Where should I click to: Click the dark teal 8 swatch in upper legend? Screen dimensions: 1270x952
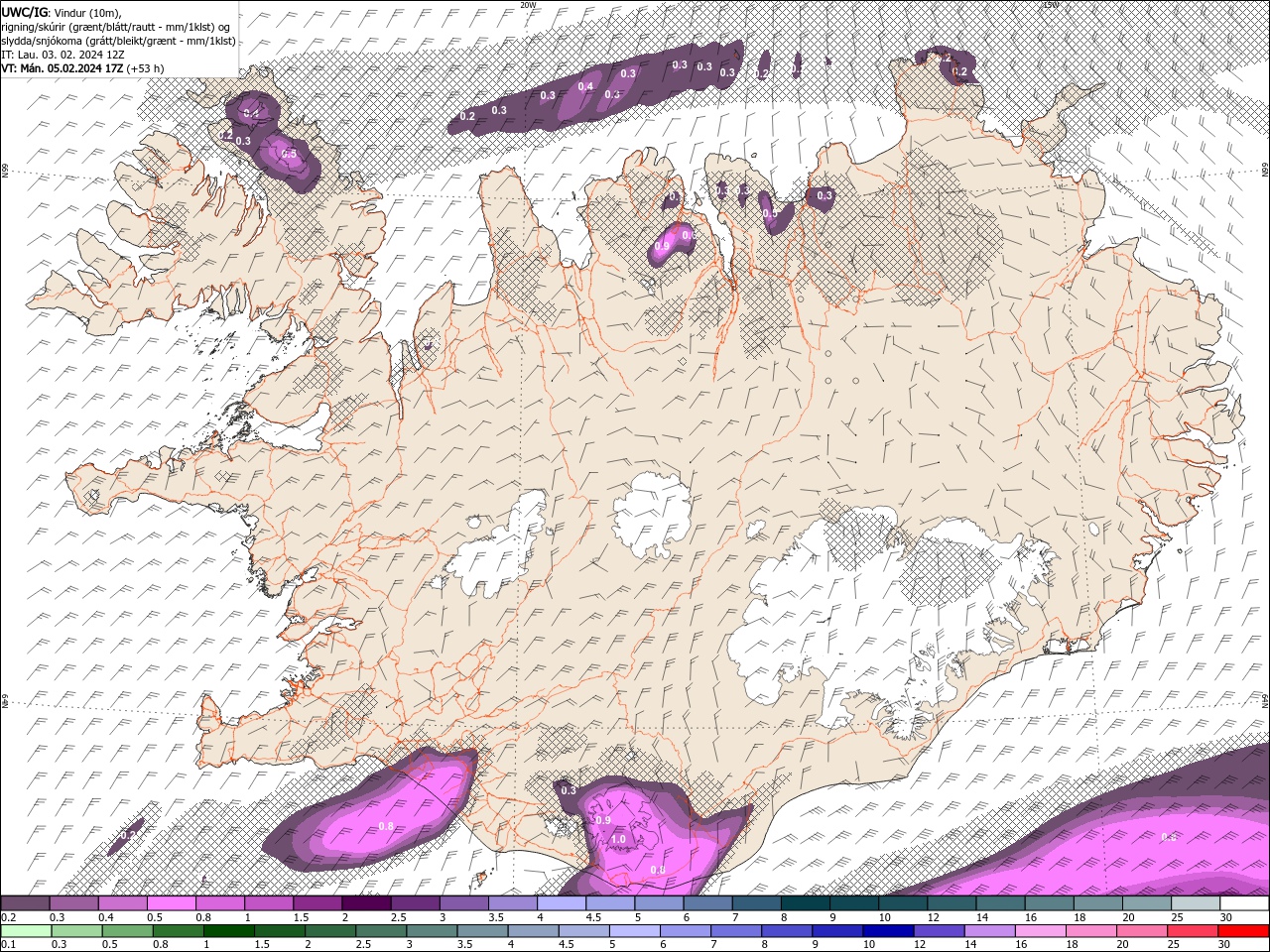coord(806,903)
